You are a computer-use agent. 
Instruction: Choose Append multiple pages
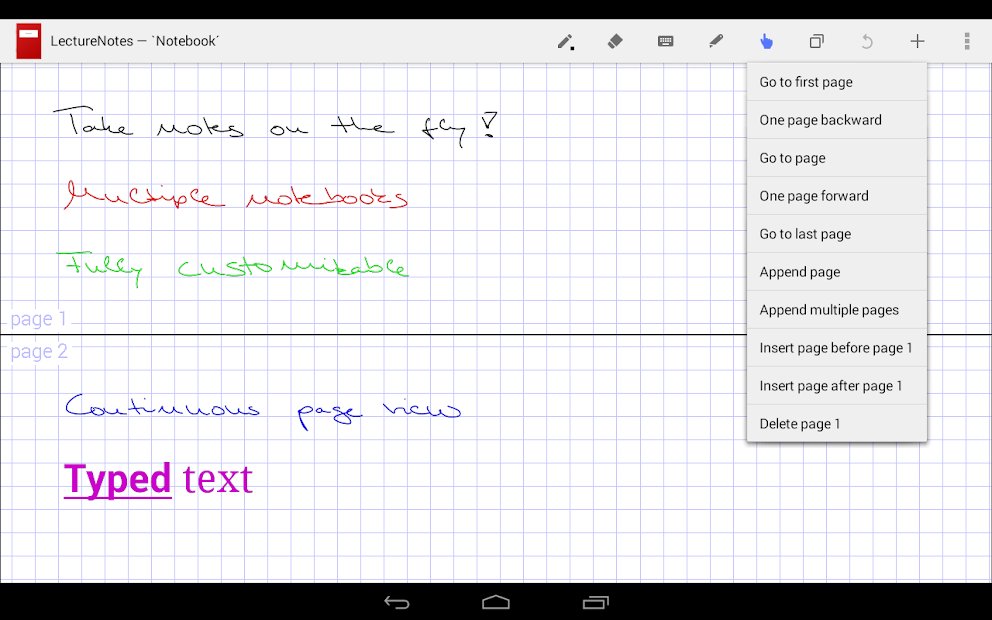coord(836,309)
